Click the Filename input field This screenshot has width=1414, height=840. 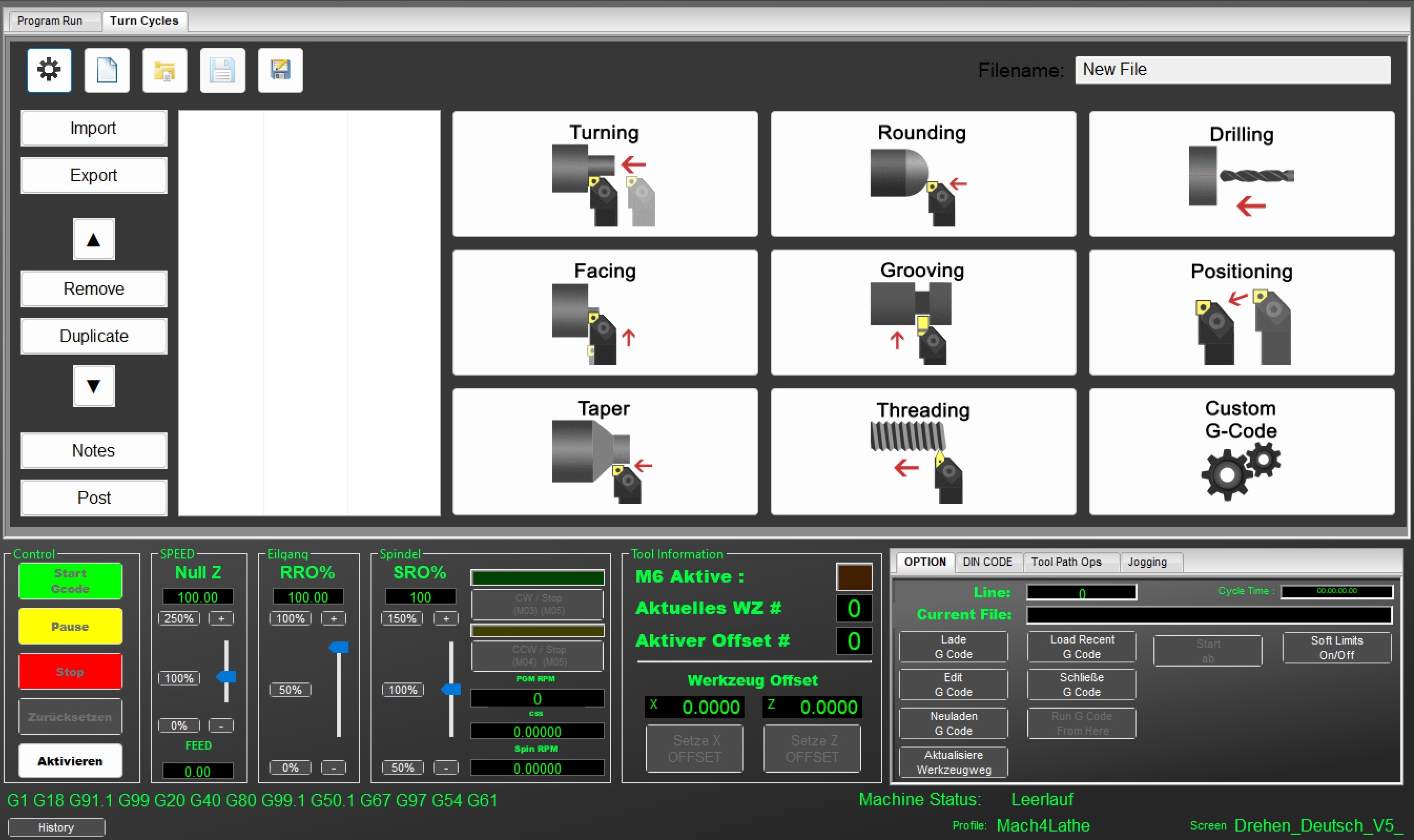(1233, 70)
